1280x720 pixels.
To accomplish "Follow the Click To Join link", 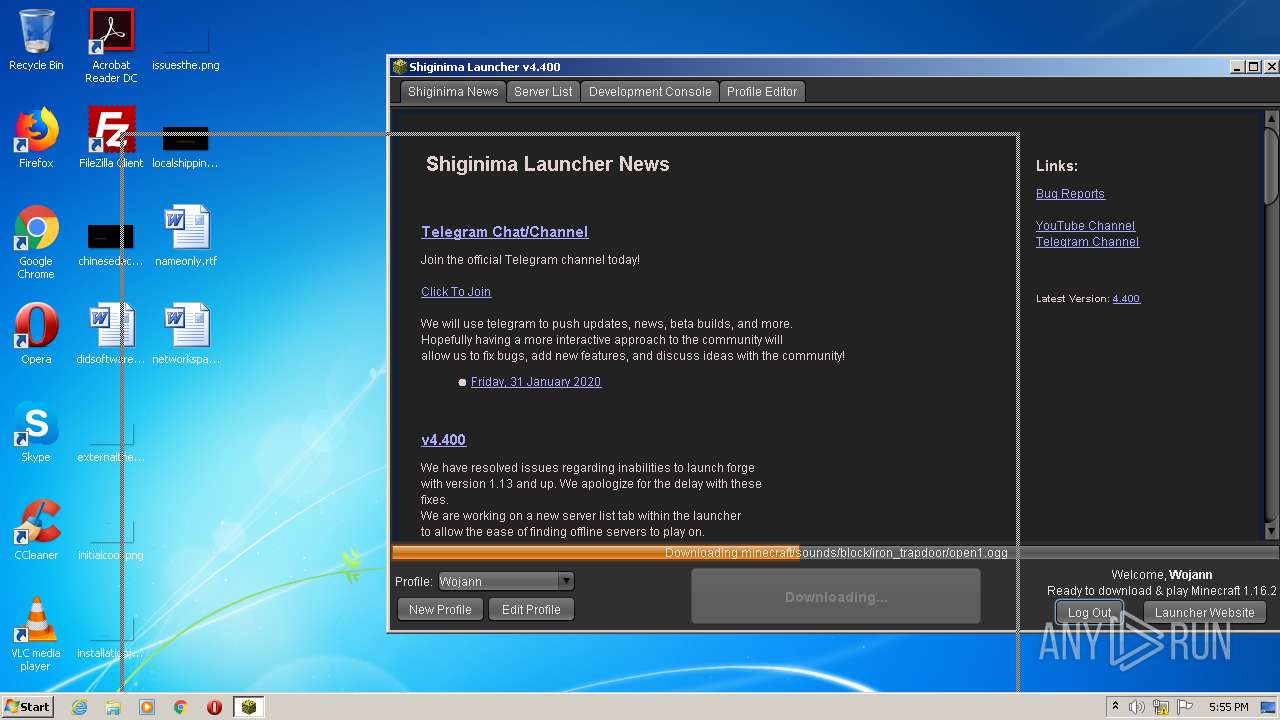I will 456,292.
